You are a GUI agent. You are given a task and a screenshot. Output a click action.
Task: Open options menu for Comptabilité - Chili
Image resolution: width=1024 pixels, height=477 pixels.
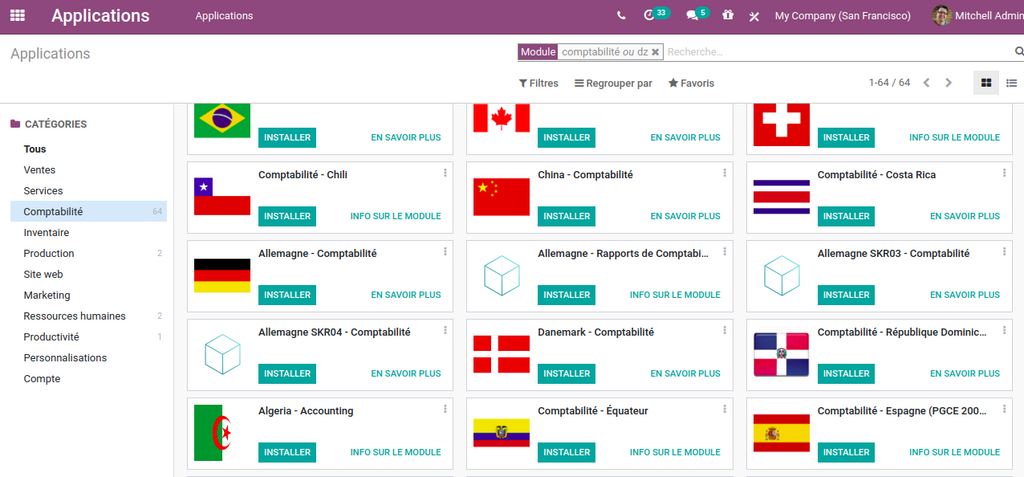click(445, 173)
